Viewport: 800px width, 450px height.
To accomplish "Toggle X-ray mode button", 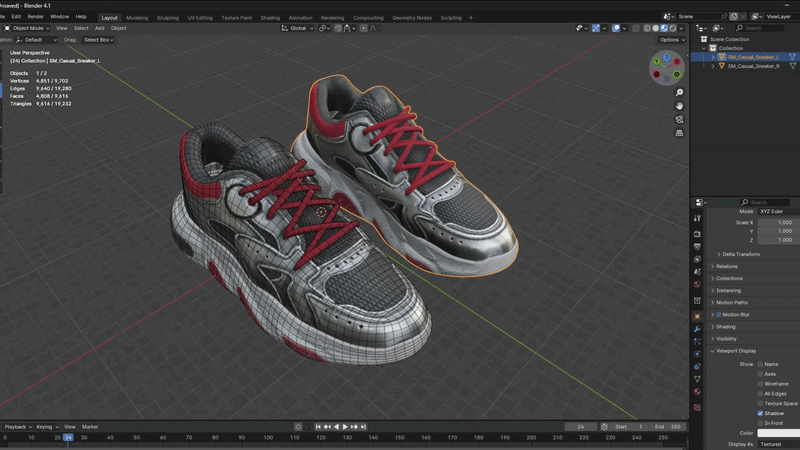I will (x=636, y=28).
